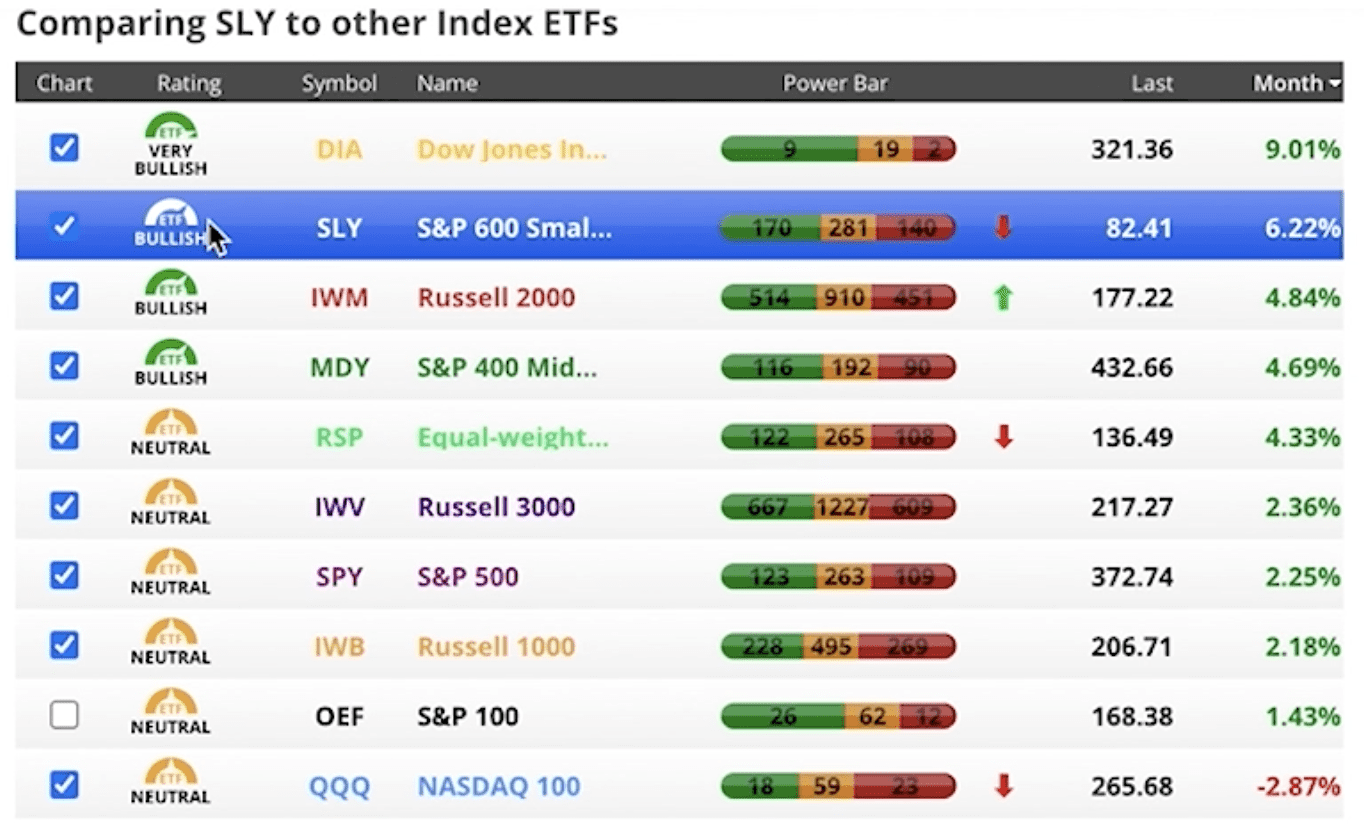Click the last price 206.71
This screenshot has width=1364, height=834.
1132,647
